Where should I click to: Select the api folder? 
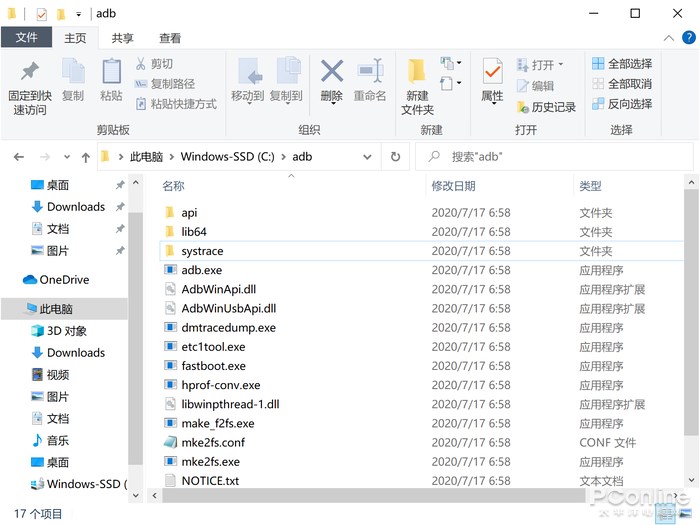421,212
